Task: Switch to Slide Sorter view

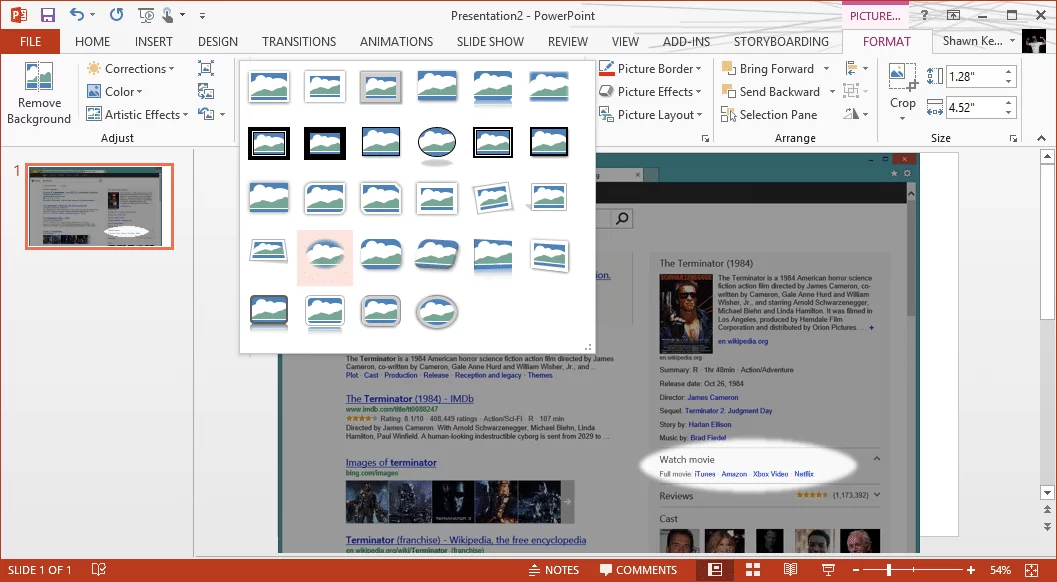Action: point(753,570)
